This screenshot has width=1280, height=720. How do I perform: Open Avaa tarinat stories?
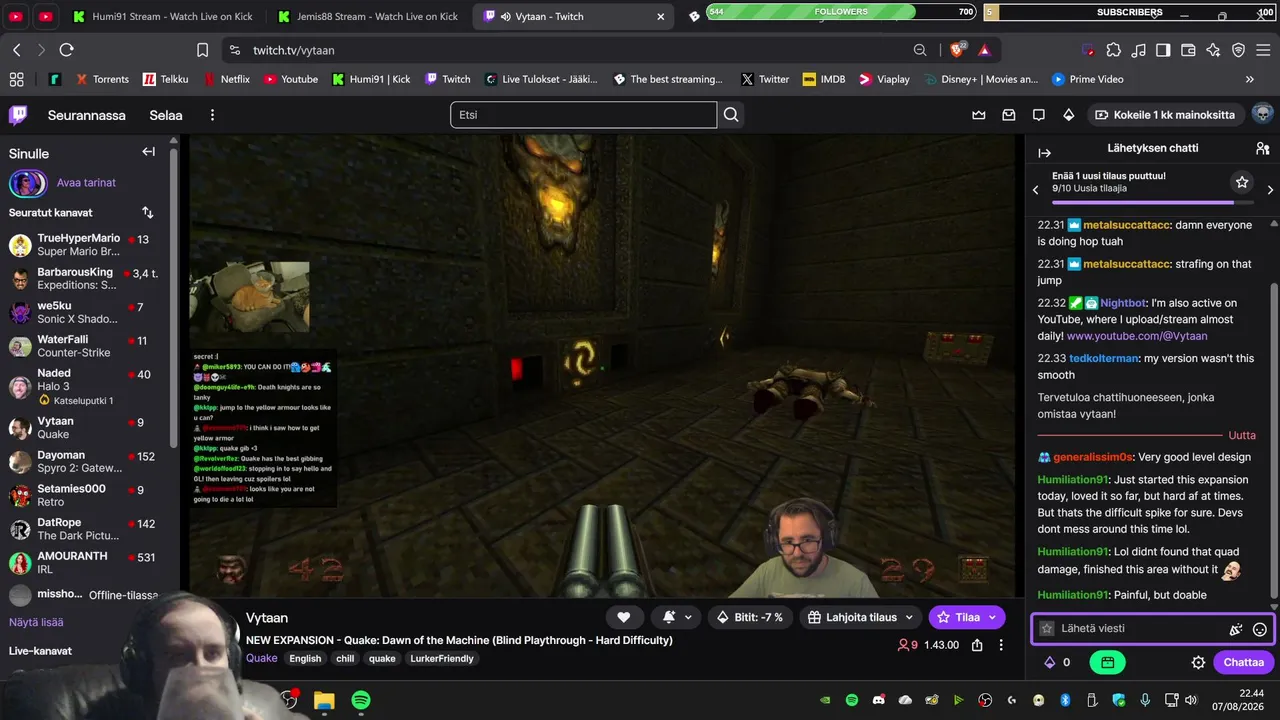point(86,183)
